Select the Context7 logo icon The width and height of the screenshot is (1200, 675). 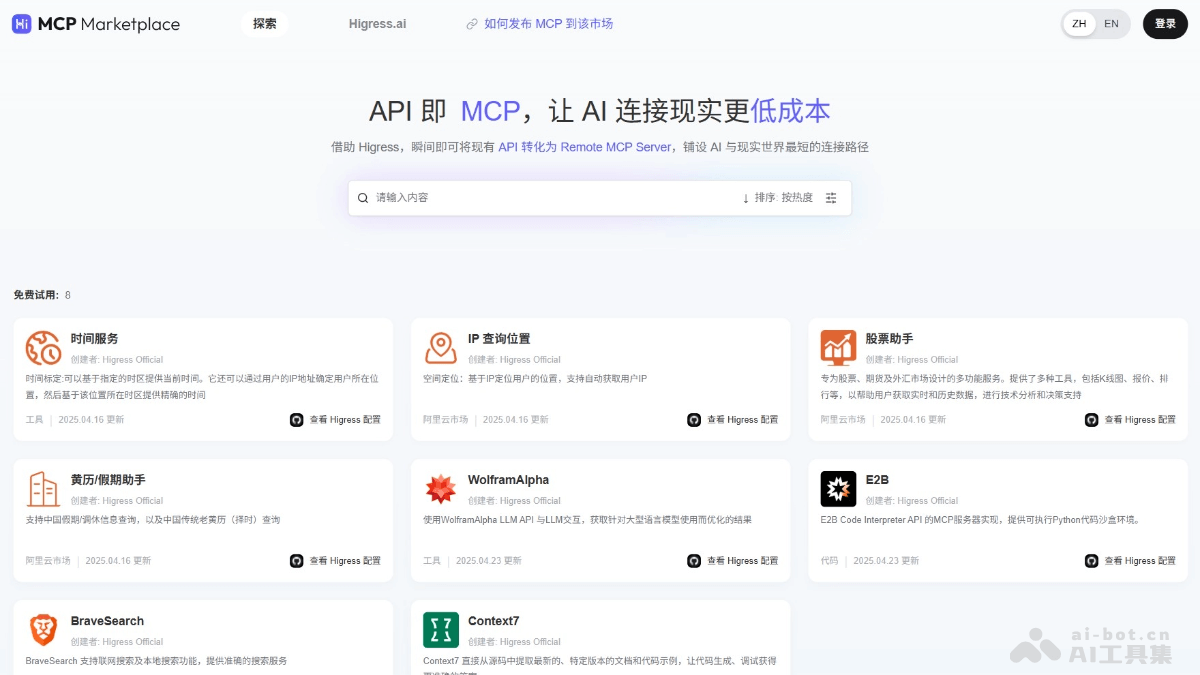[x=439, y=631]
